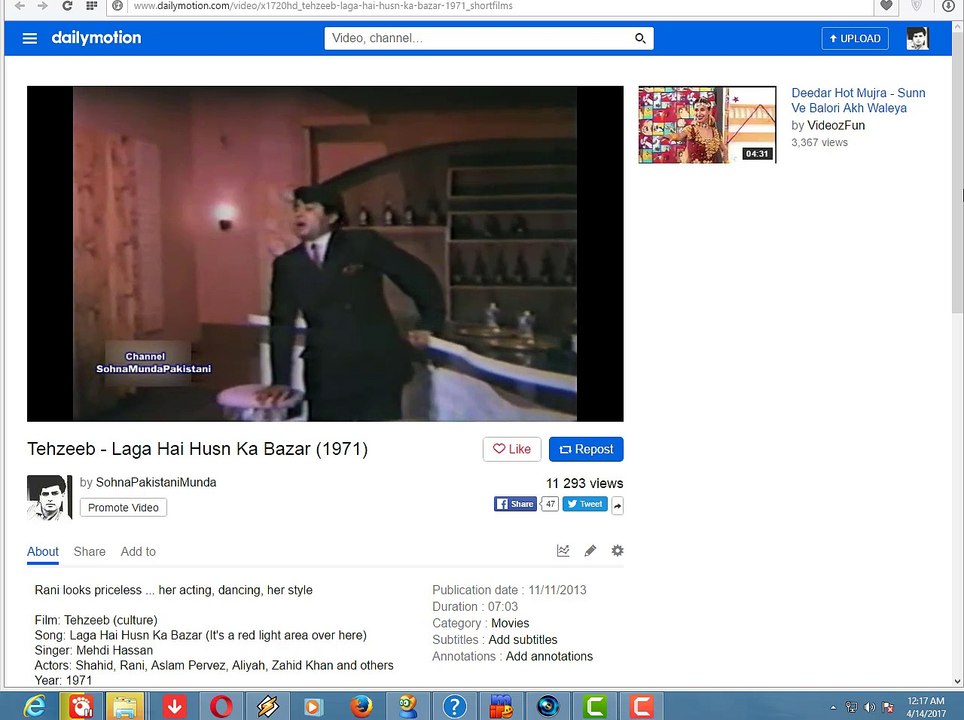Screen dimensions: 964x720
Task: Open the red download arrow taskbar app
Action: (174, 706)
